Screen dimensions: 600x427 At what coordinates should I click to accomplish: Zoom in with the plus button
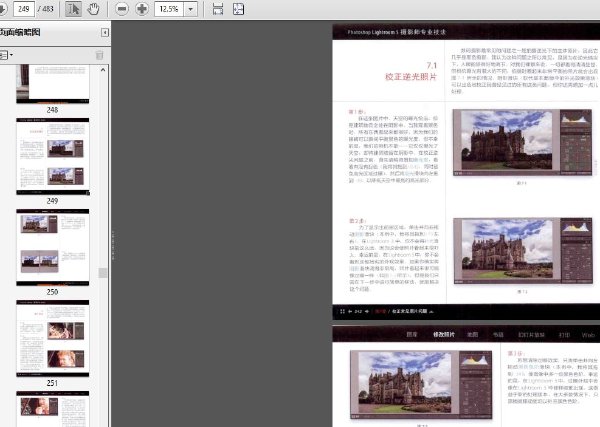point(142,9)
